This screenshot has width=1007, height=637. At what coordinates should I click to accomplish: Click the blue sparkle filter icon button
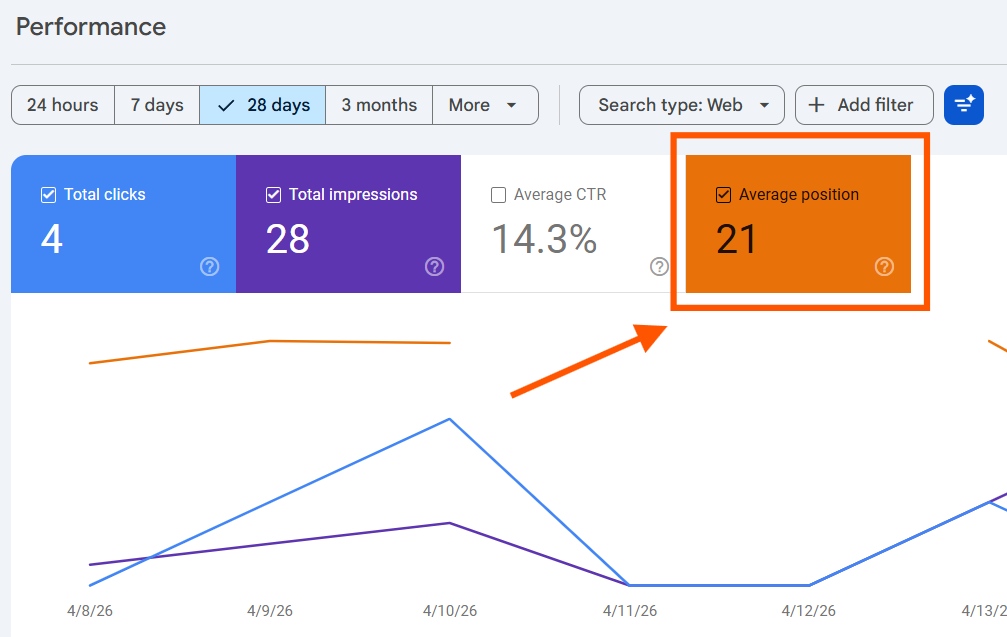(x=963, y=105)
